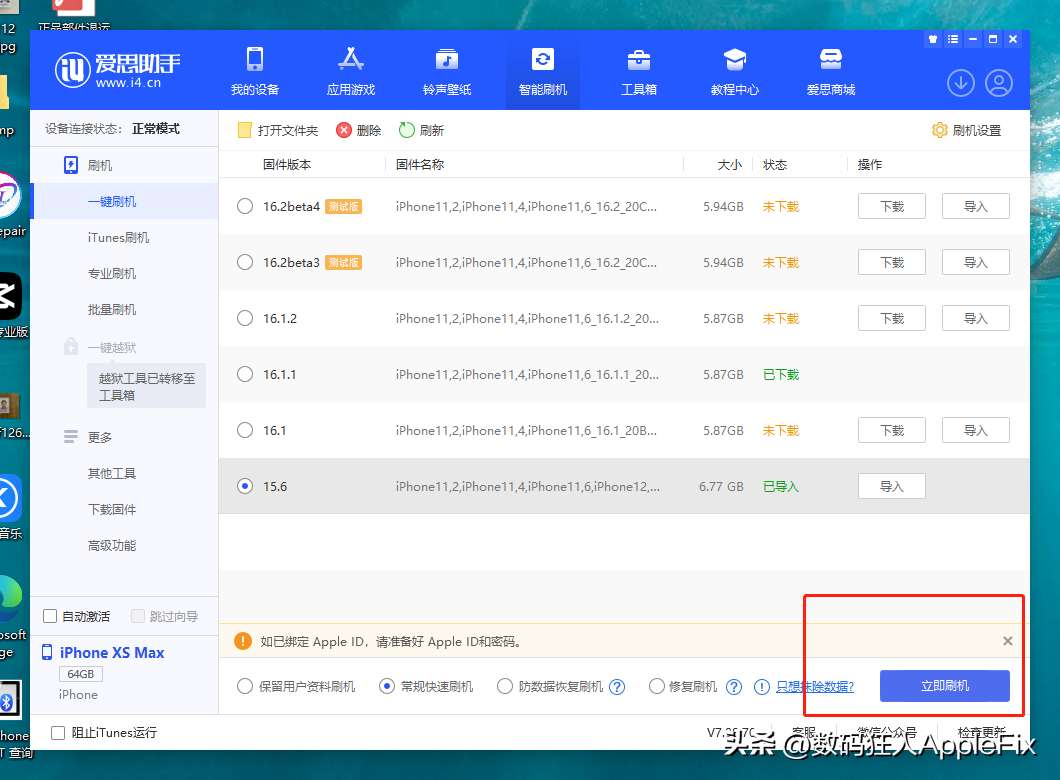The width and height of the screenshot is (1060, 780).
Task: Click the 立即刷机 flash button
Action: (944, 686)
